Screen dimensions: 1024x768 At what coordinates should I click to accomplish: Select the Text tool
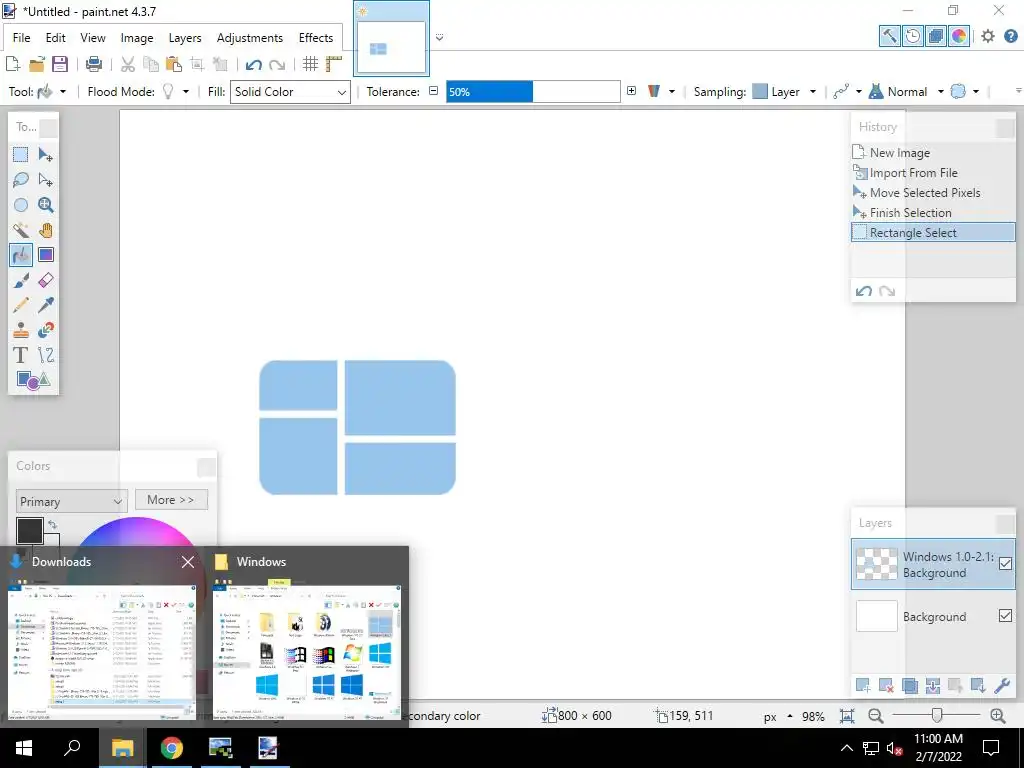point(20,355)
